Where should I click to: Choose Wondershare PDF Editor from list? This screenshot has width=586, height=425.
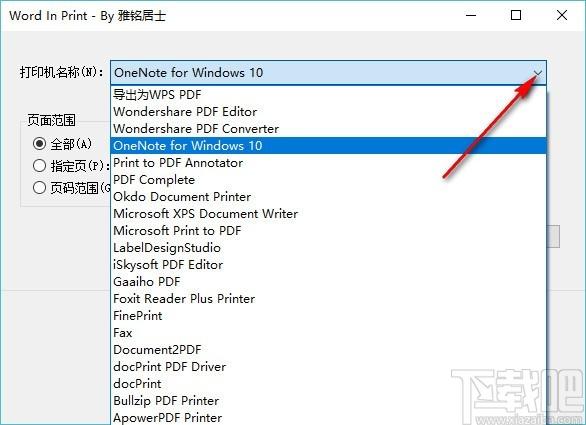(329, 112)
